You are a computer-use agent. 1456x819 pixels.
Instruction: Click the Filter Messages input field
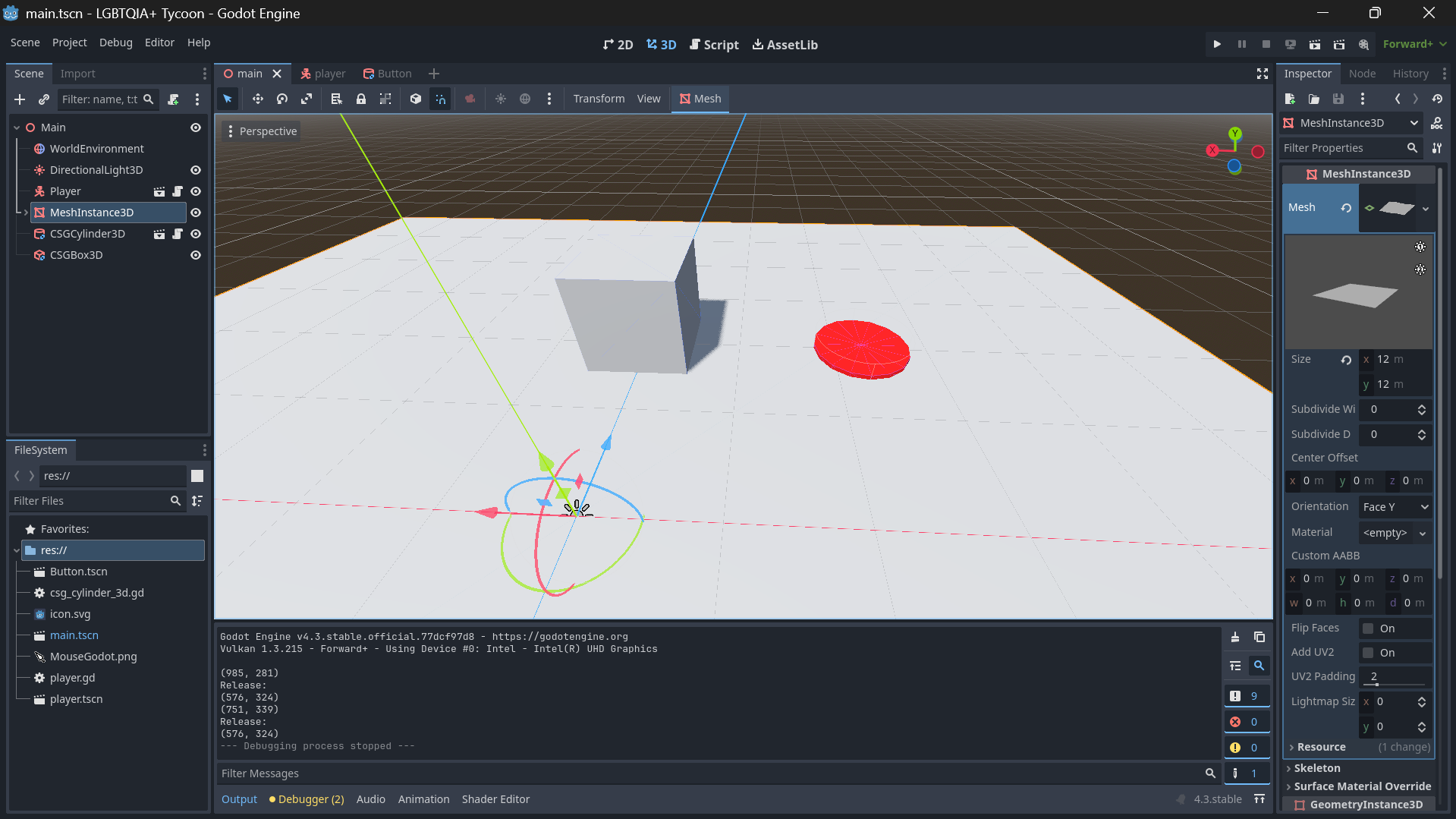(717, 773)
